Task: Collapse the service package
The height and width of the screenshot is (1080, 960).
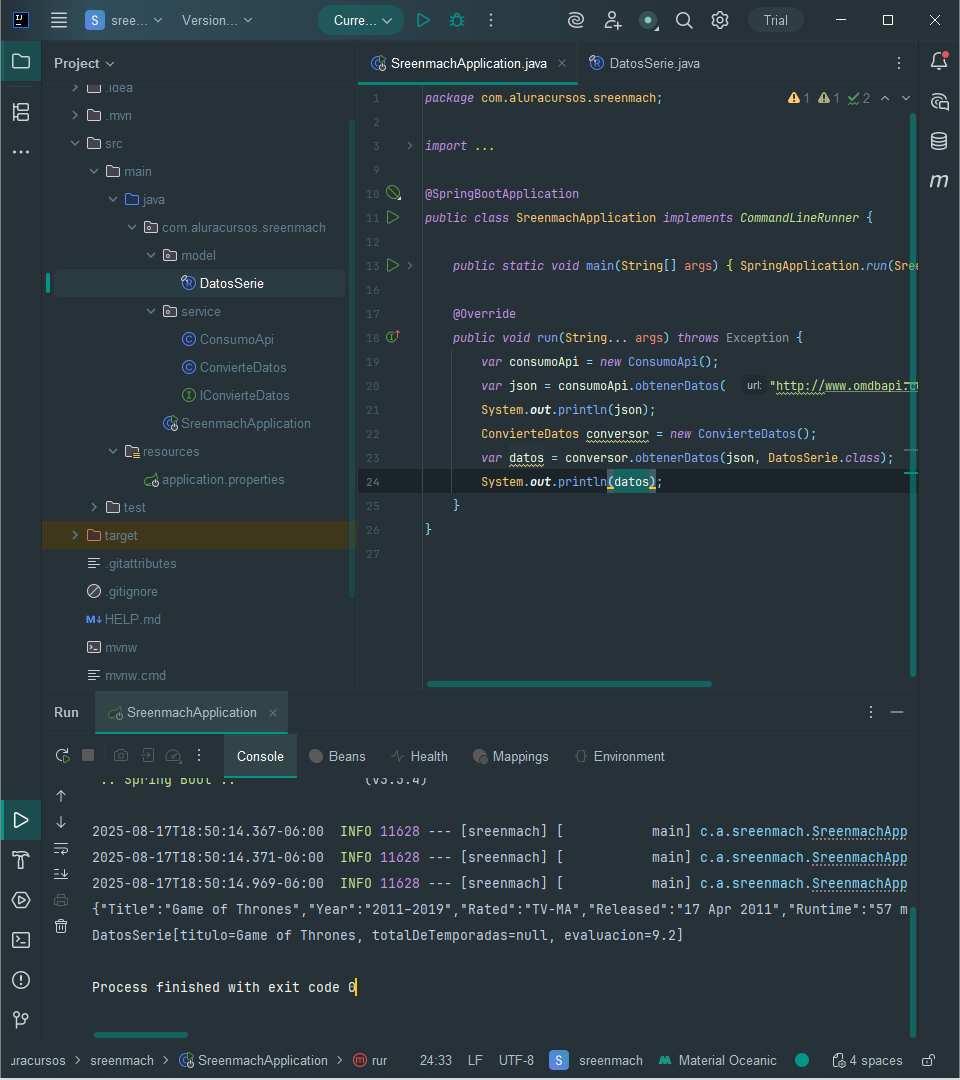Action: [x=151, y=311]
